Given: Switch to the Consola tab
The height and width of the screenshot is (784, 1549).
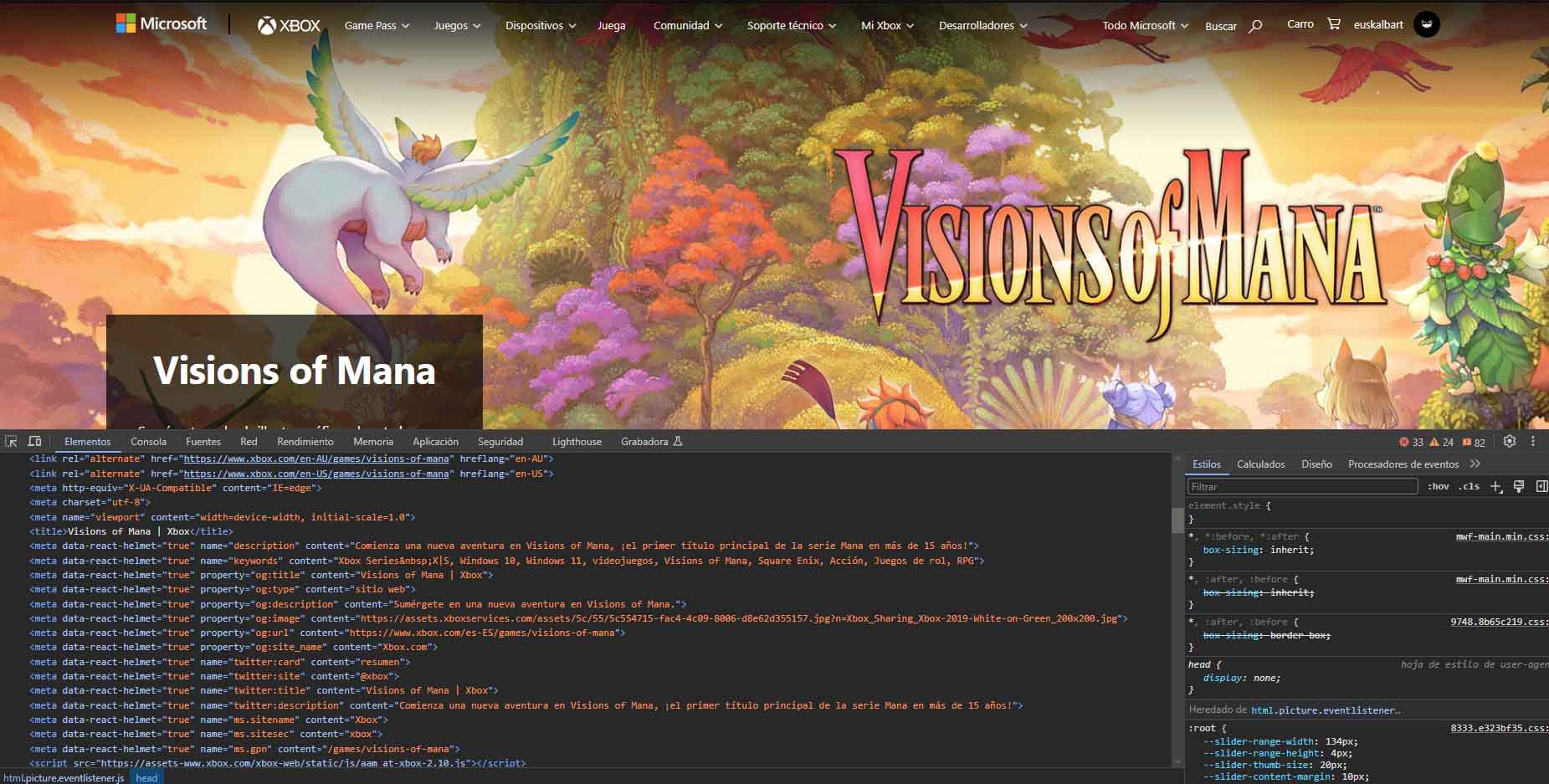Looking at the screenshot, I should (x=148, y=441).
